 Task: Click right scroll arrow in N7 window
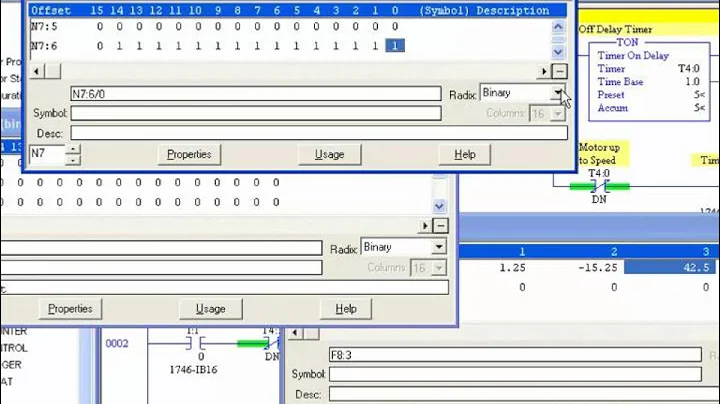click(x=544, y=71)
